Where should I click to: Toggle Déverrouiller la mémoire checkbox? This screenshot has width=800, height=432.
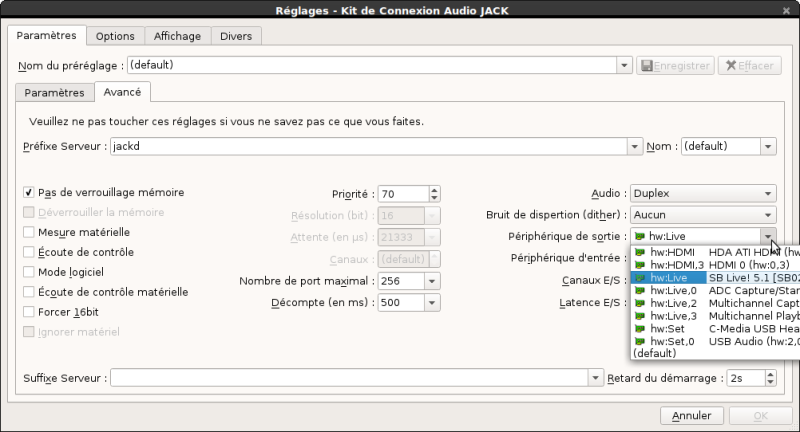[x=29, y=212]
